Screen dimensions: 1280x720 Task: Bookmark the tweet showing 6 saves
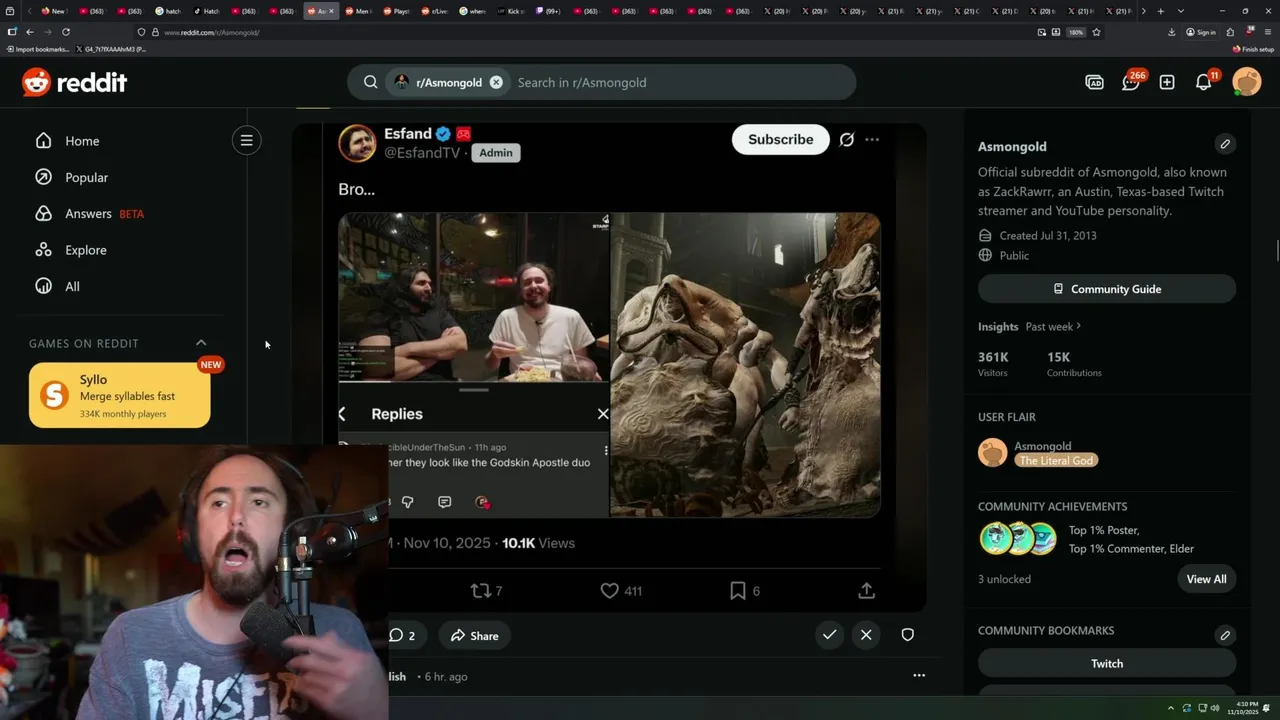737,591
